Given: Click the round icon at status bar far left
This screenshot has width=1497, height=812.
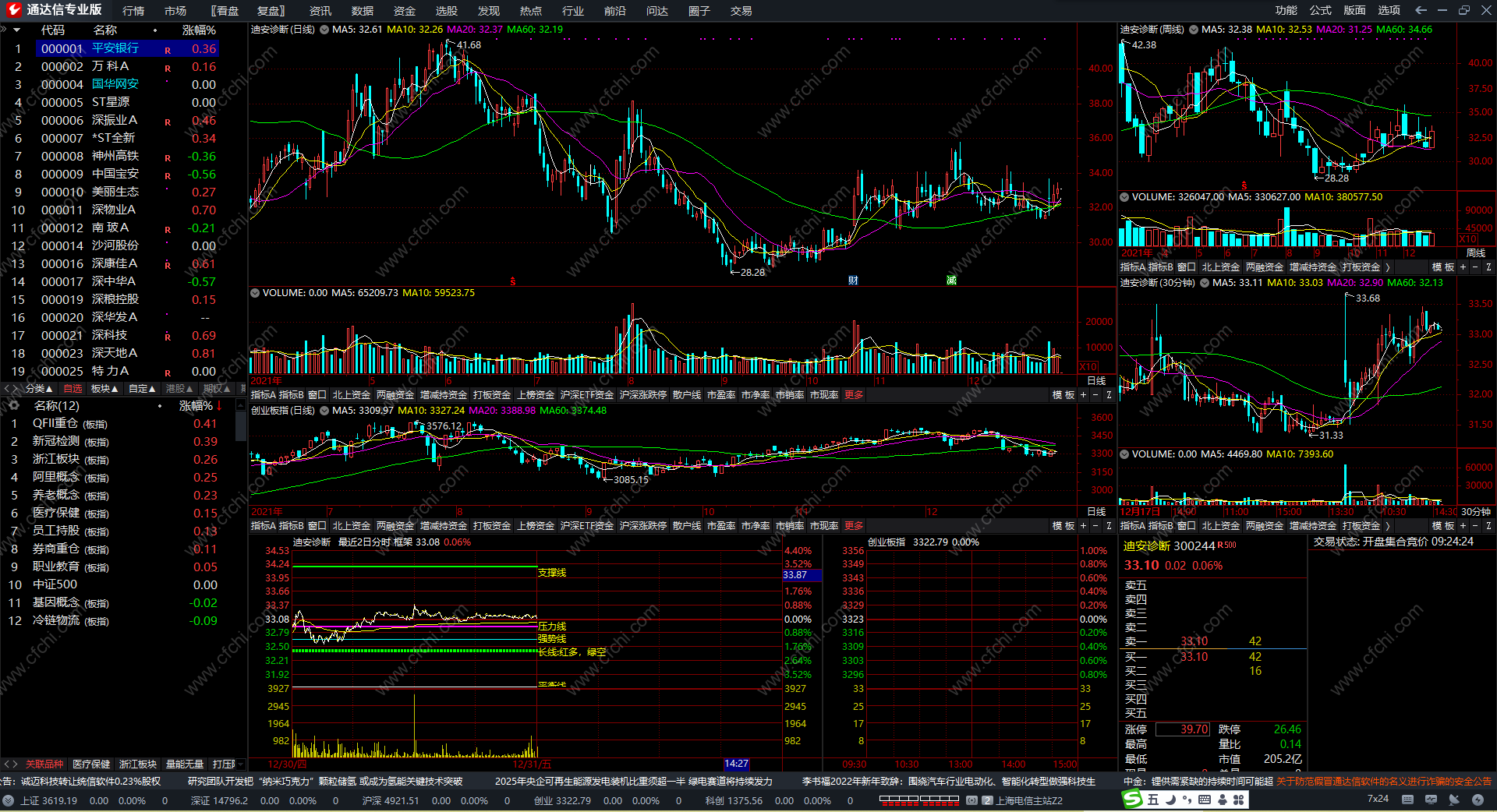Looking at the screenshot, I should click(9, 800).
